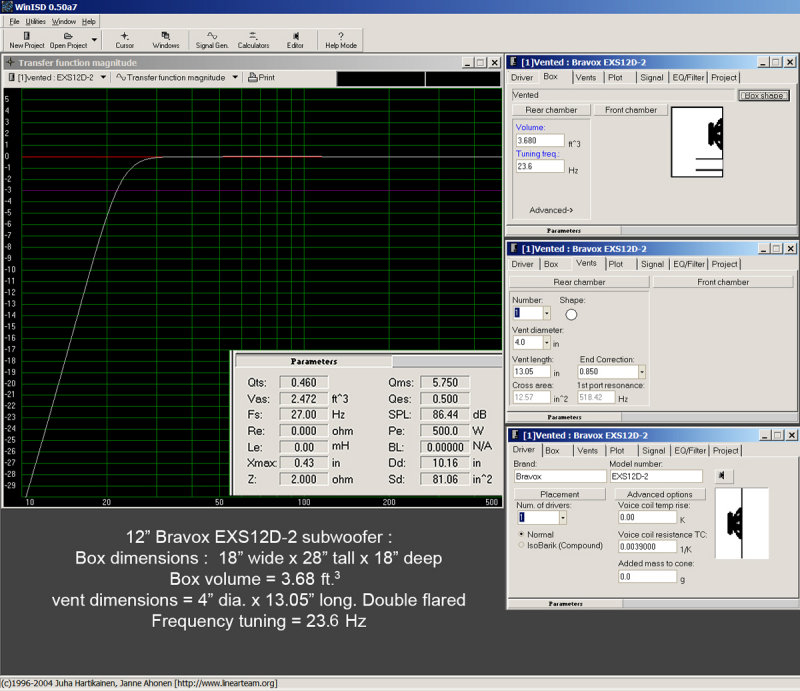
Task: Click Voice coil resistance TC field
Action: [647, 547]
